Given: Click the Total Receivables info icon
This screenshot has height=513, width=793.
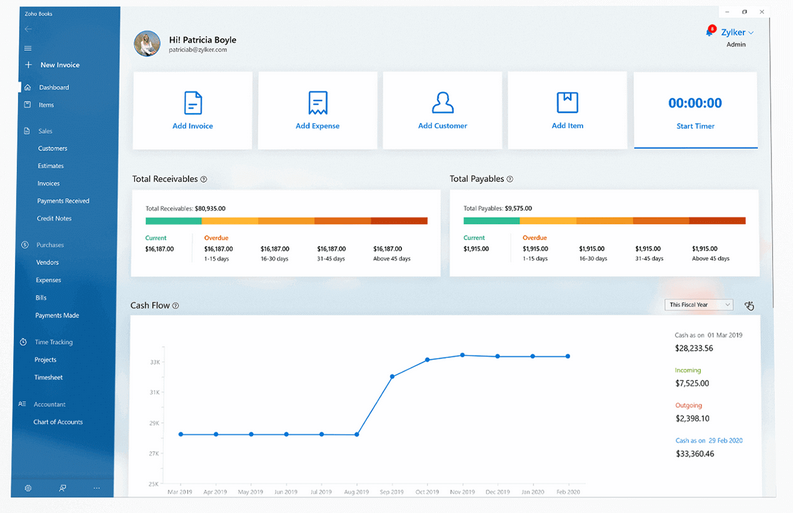Looking at the screenshot, I should (204, 179).
